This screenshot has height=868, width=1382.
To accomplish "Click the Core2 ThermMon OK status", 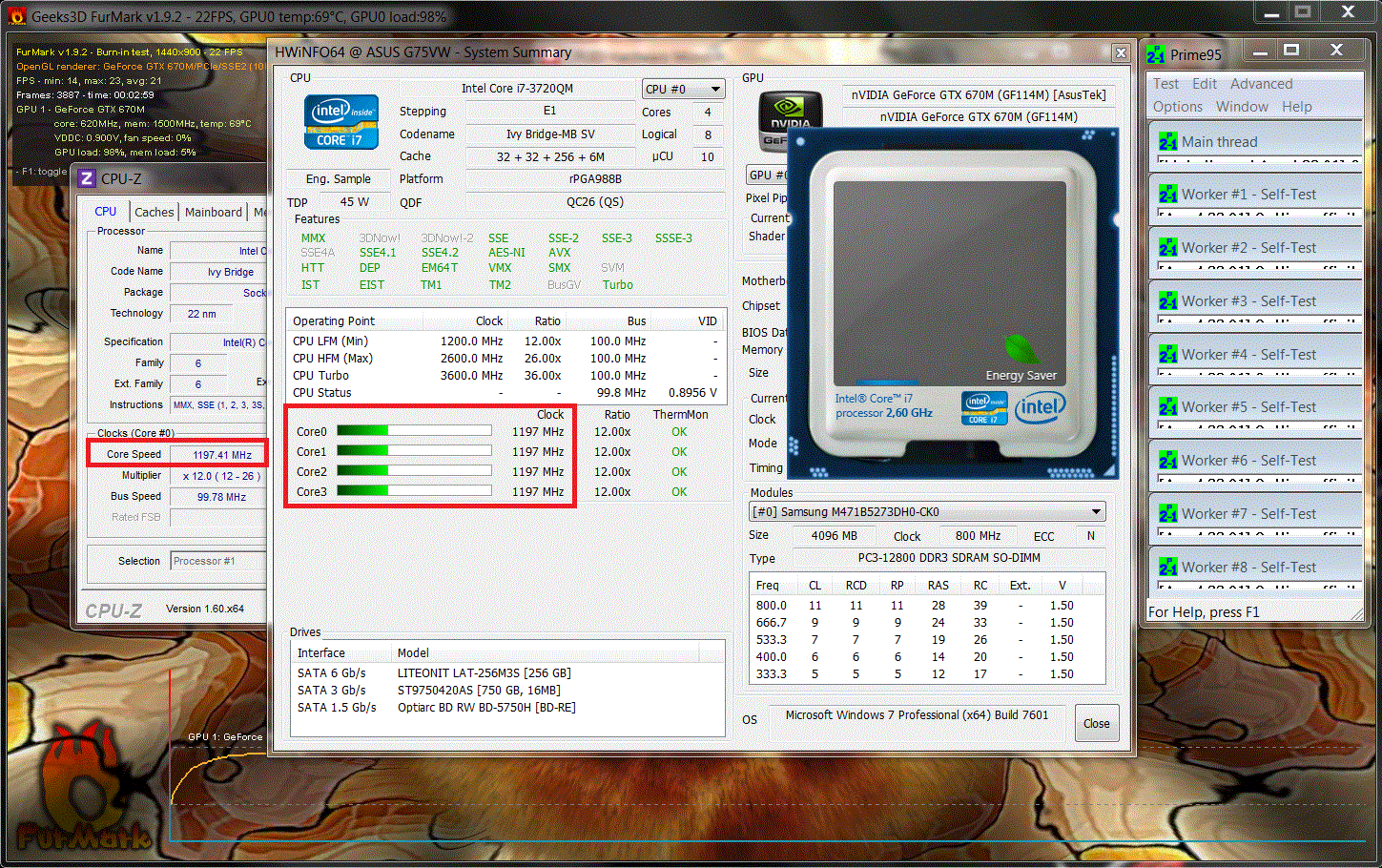I will point(679,472).
